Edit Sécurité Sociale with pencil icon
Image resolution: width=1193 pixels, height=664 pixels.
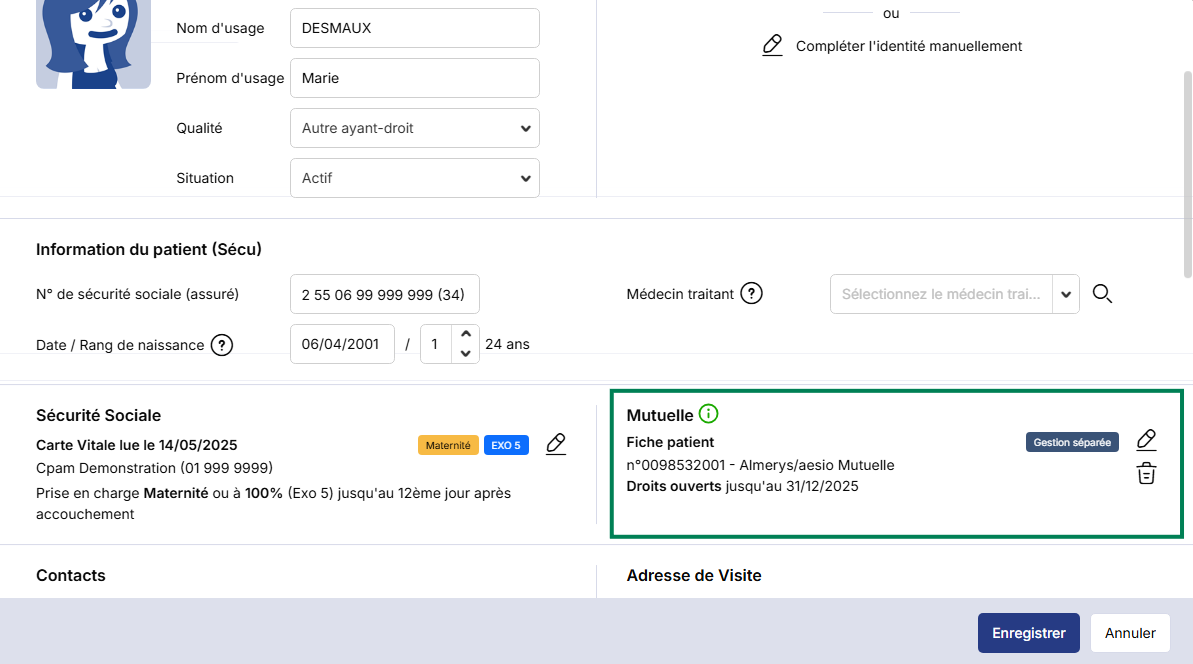click(x=556, y=444)
